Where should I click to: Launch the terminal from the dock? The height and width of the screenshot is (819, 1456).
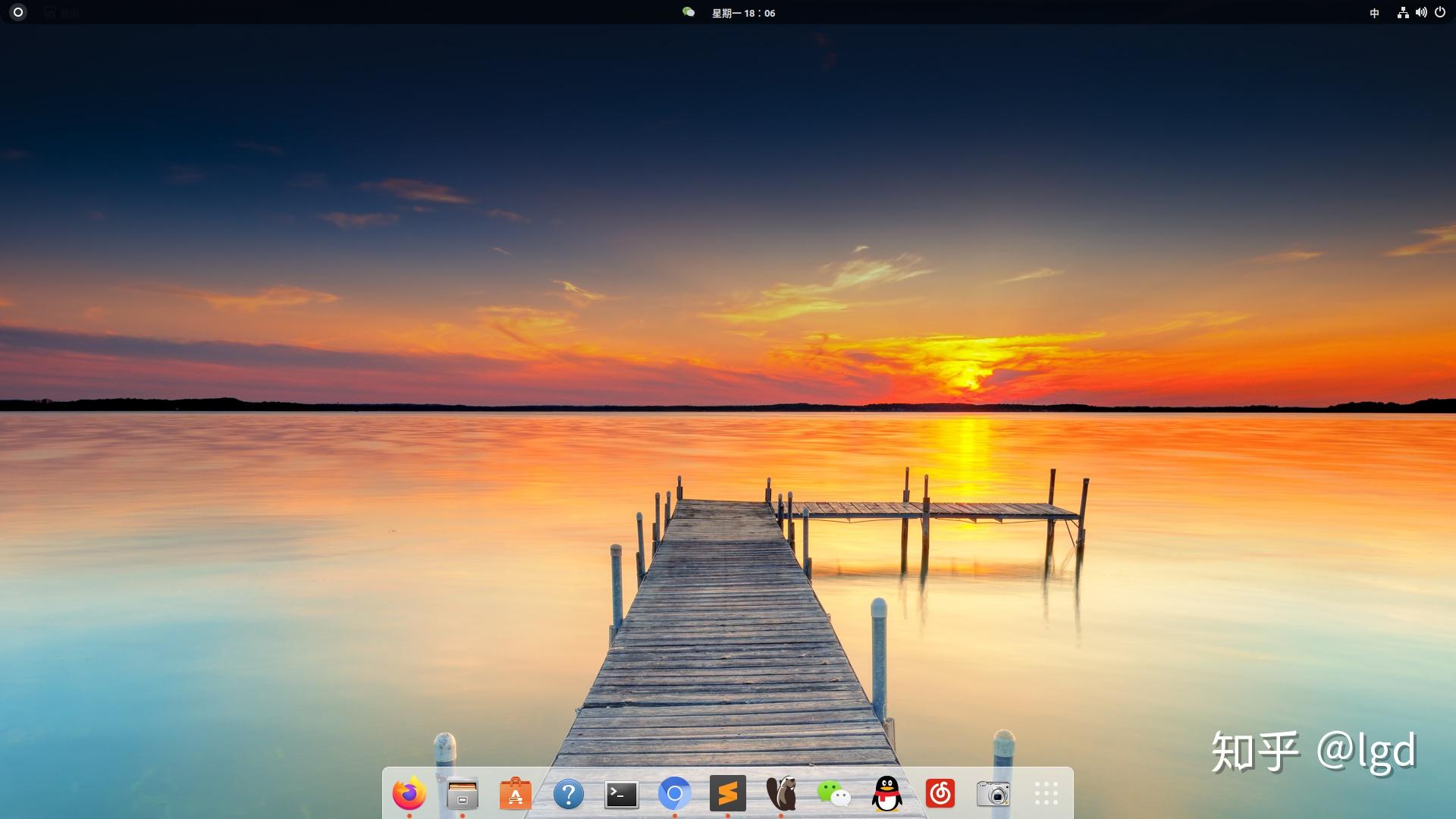click(x=621, y=794)
